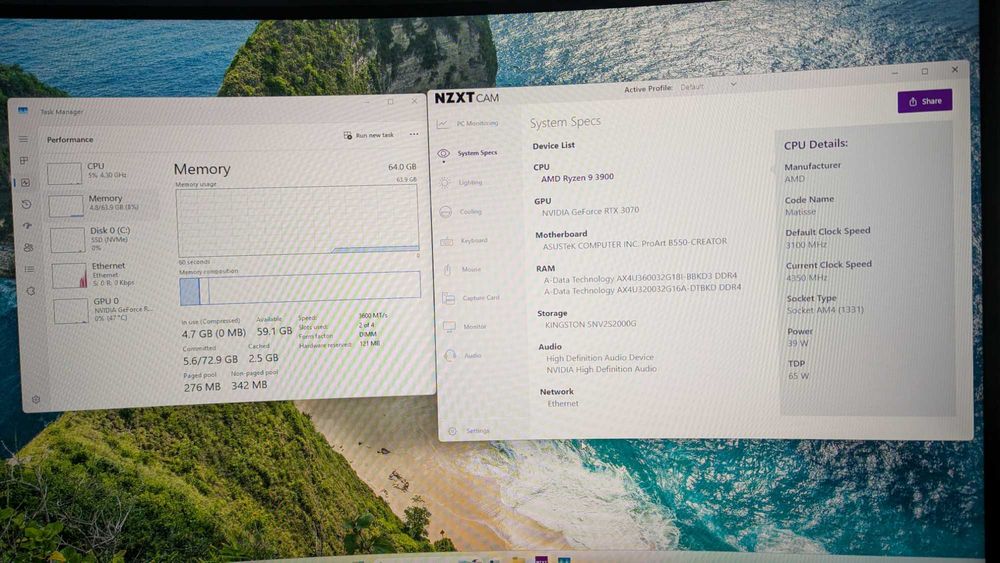Open Audio in NZXT CAM sidebar
Viewport: 1000px width, 563px height.
click(464, 356)
